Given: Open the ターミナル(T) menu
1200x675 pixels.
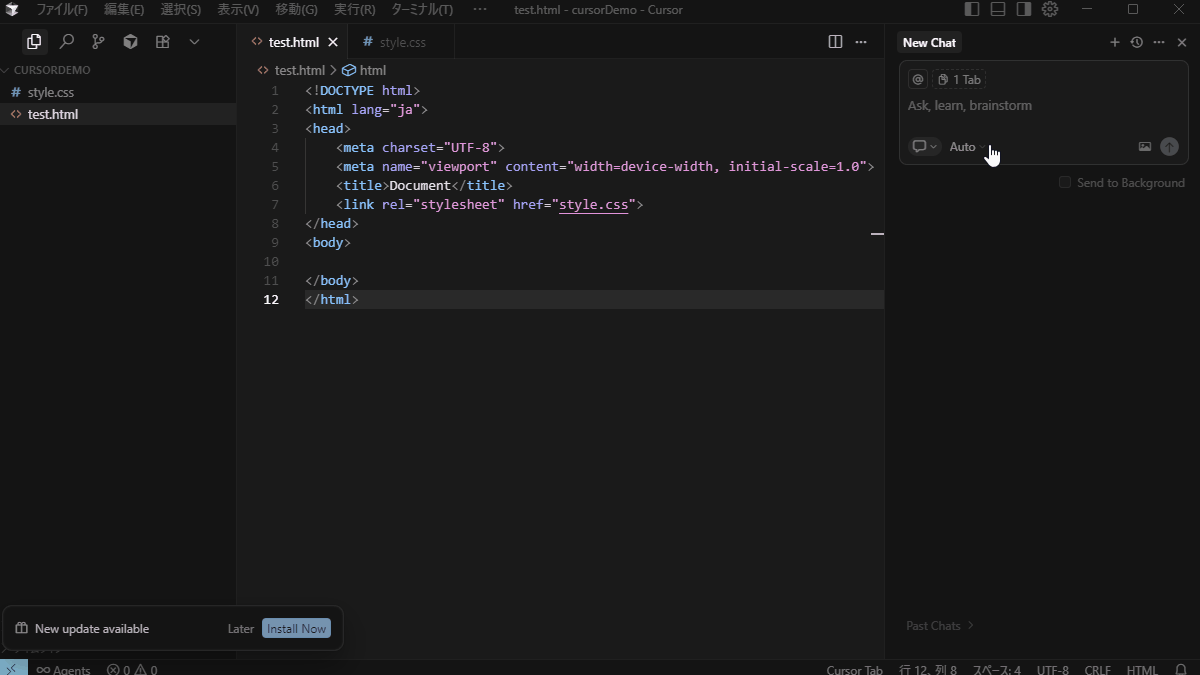Looking at the screenshot, I should tap(421, 9).
